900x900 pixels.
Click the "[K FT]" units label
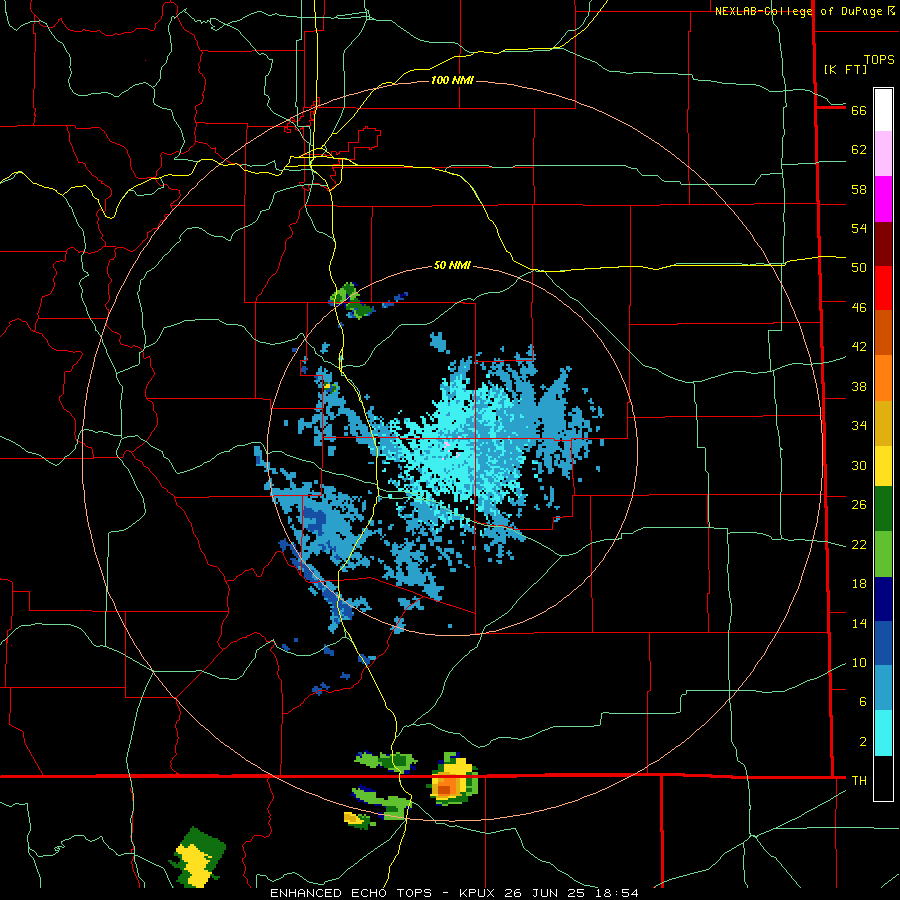pyautogui.click(x=845, y=69)
